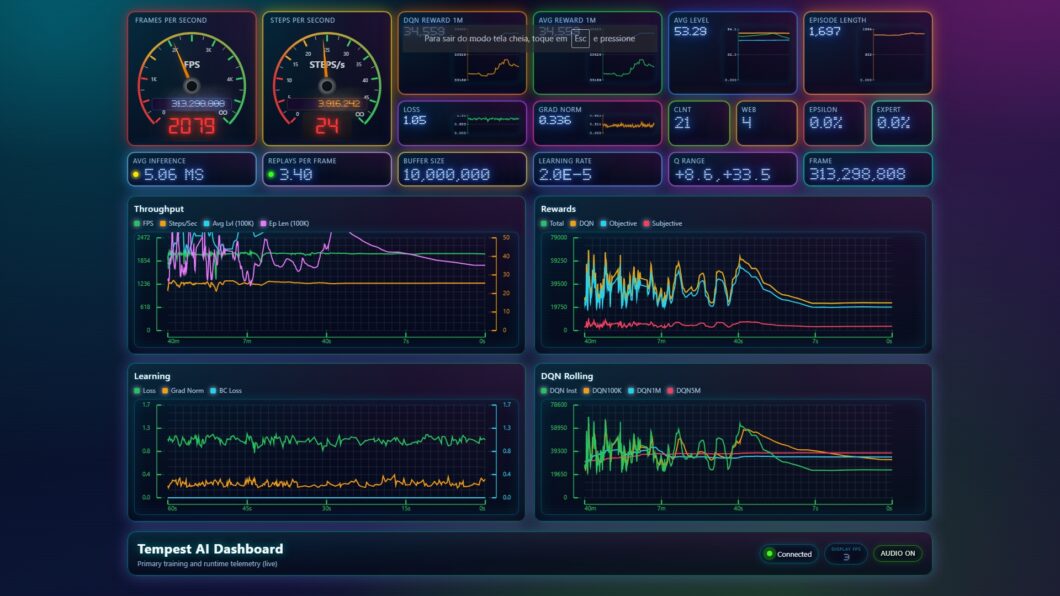The width and height of the screenshot is (1060, 596).
Task: Select the Learning Rate stat card
Action: click(x=597, y=169)
